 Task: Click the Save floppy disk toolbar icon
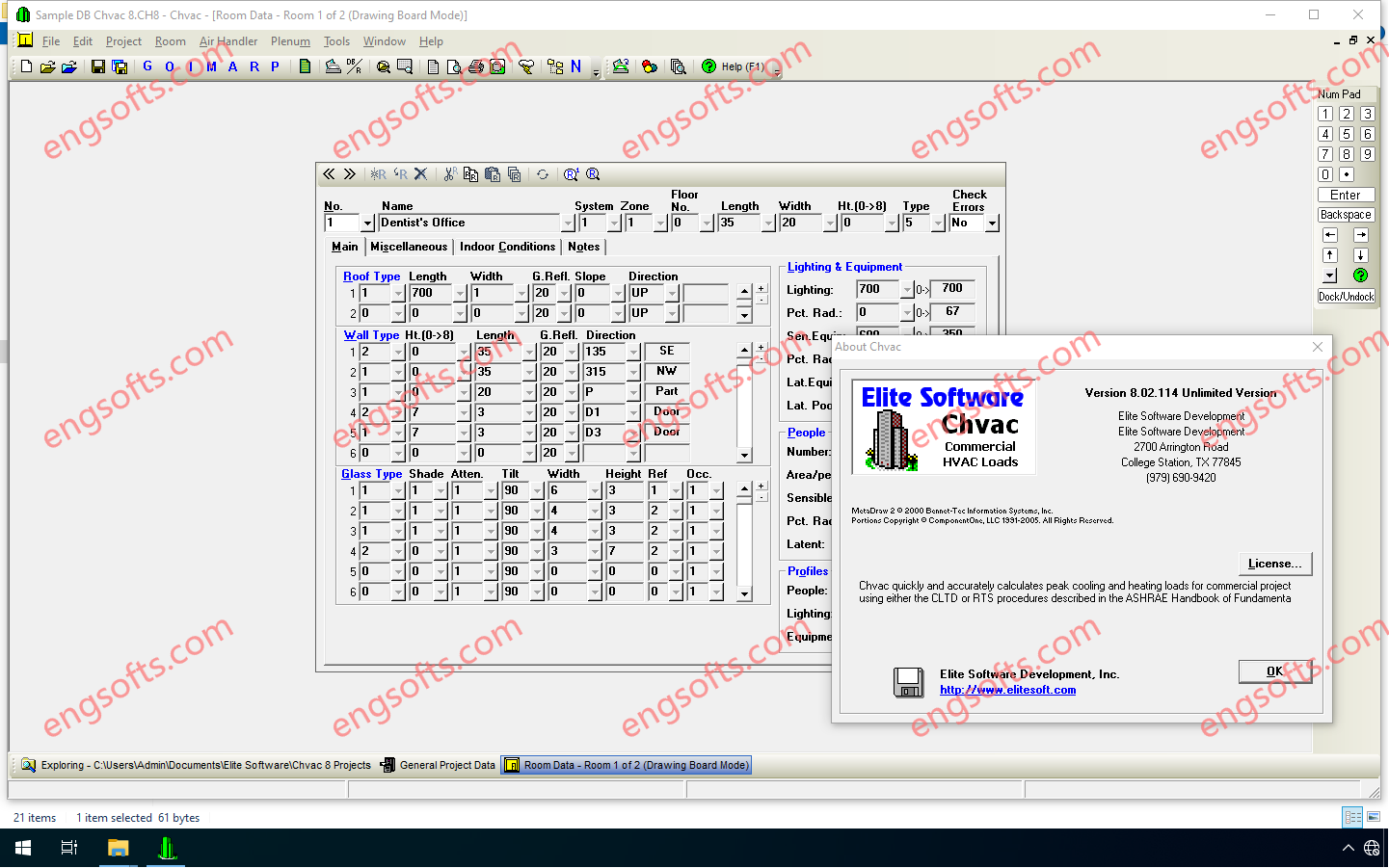pos(97,66)
